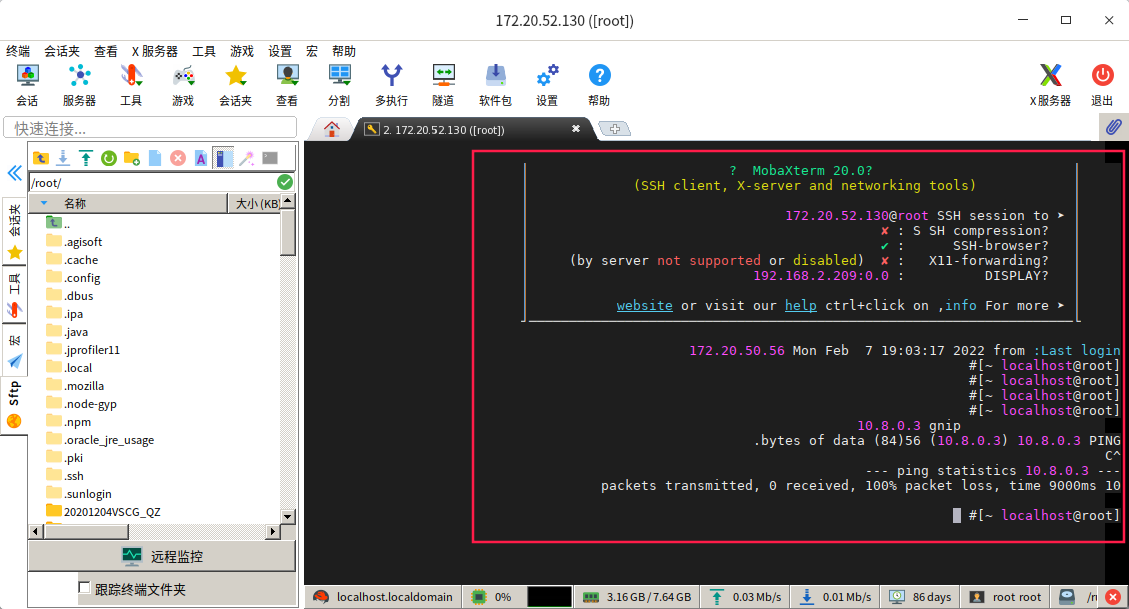Open the website link in terminal
This screenshot has width=1129, height=609.
coord(644,305)
